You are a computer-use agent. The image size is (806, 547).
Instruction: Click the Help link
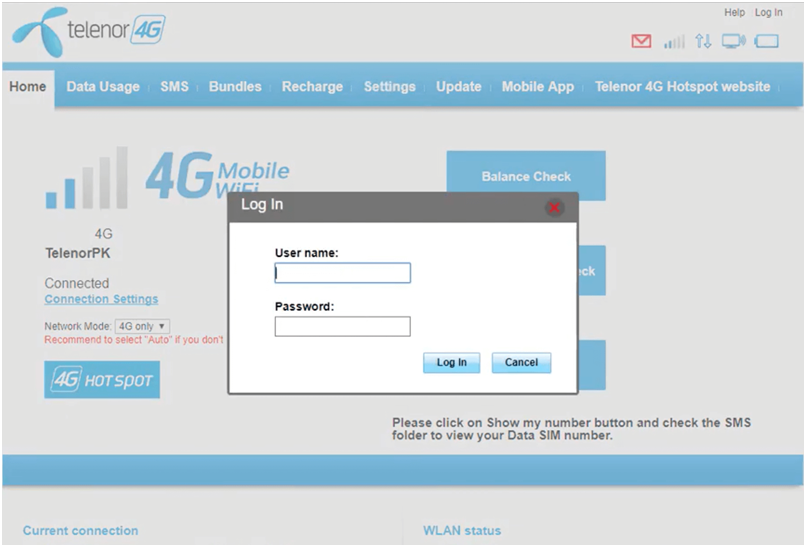click(x=735, y=12)
